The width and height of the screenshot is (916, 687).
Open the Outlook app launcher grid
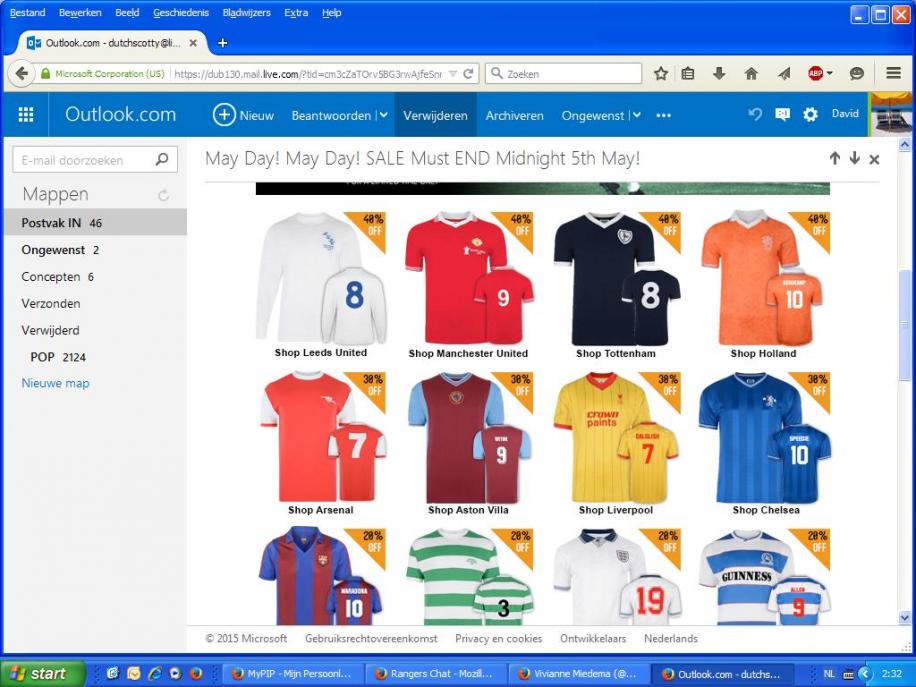[x=25, y=115]
